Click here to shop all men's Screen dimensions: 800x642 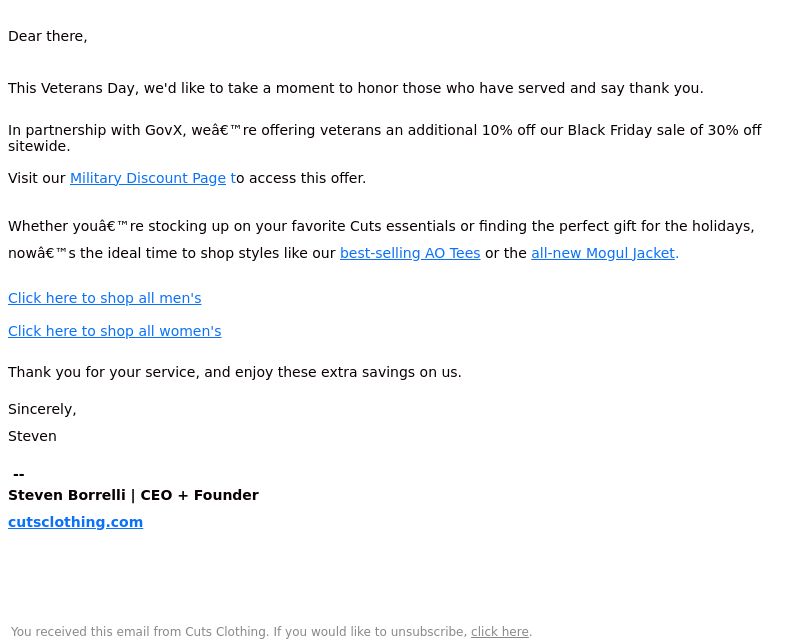click(105, 298)
